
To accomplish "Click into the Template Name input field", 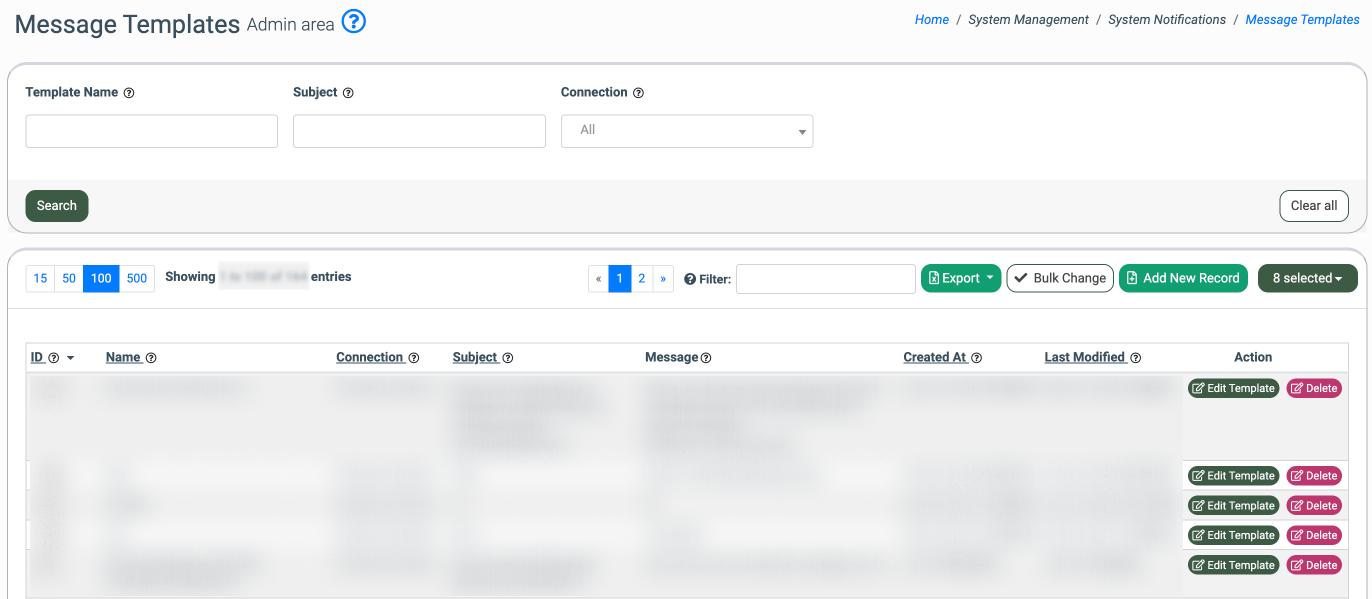I will (x=151, y=131).
